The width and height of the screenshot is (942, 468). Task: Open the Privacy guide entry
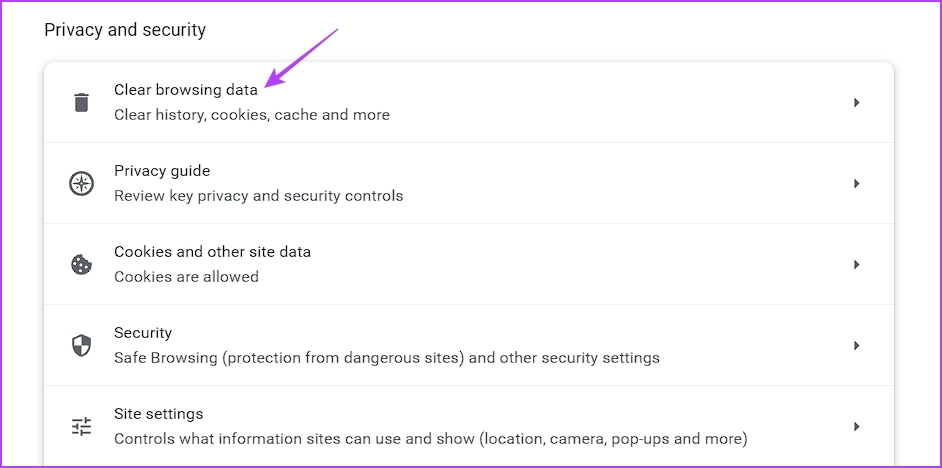(469, 183)
